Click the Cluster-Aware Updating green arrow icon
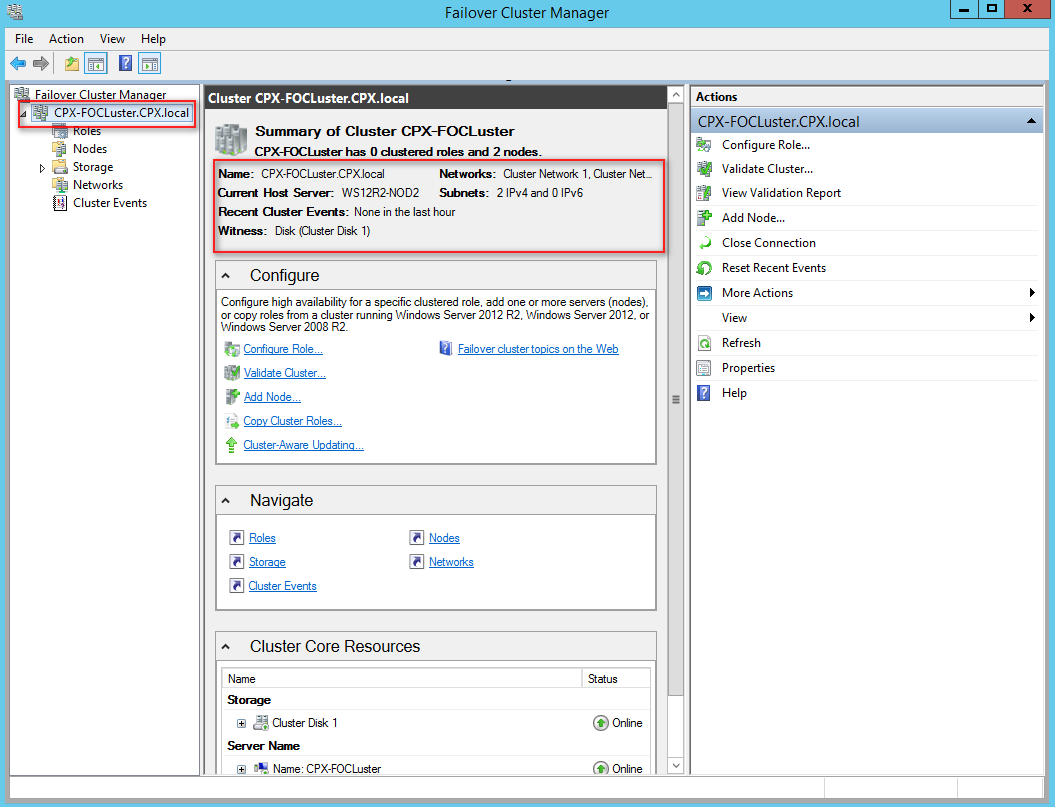Screen dimensions: 1055x807 [231, 445]
